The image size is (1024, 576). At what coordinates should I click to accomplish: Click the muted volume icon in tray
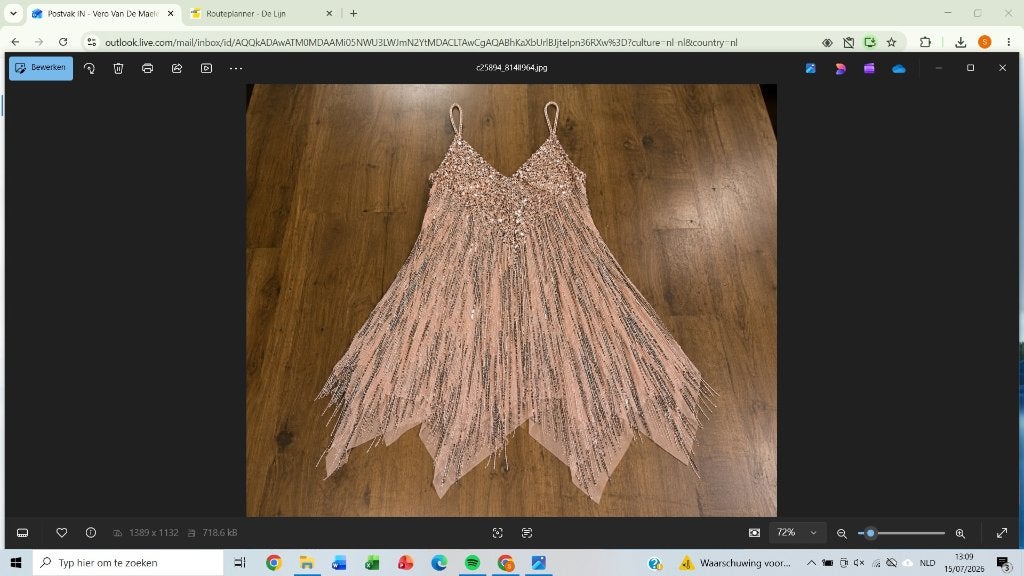[859, 562]
